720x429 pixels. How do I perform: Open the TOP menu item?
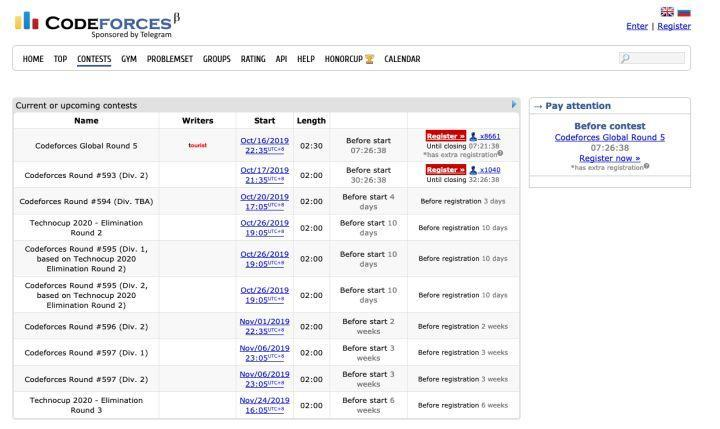[60, 59]
